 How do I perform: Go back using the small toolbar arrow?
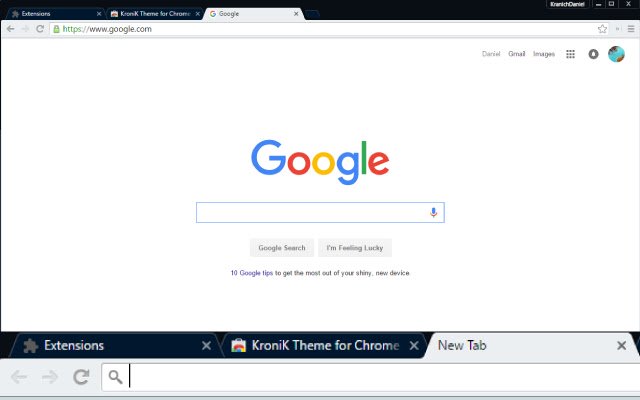[11, 29]
